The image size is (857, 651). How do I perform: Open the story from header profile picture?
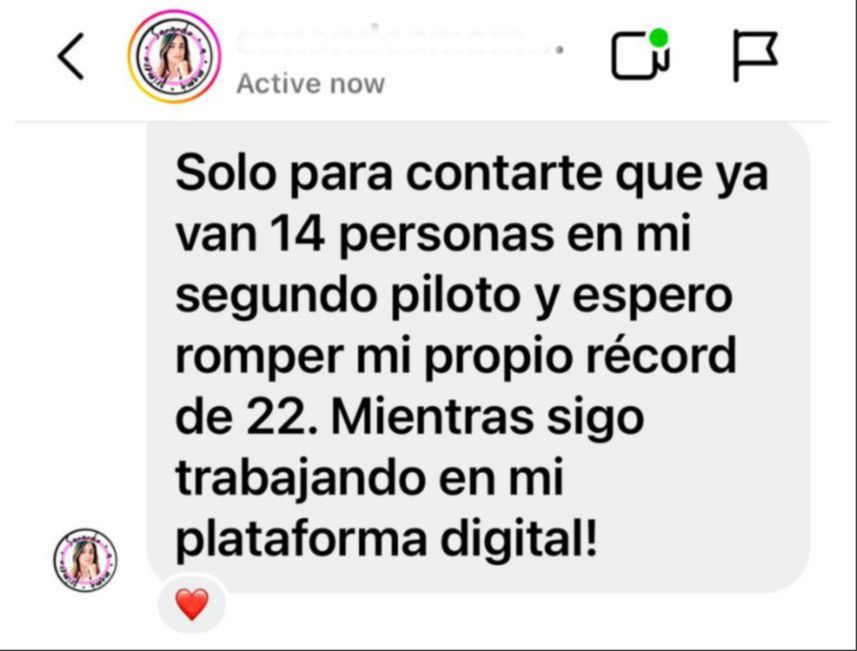pyautogui.click(x=174, y=56)
